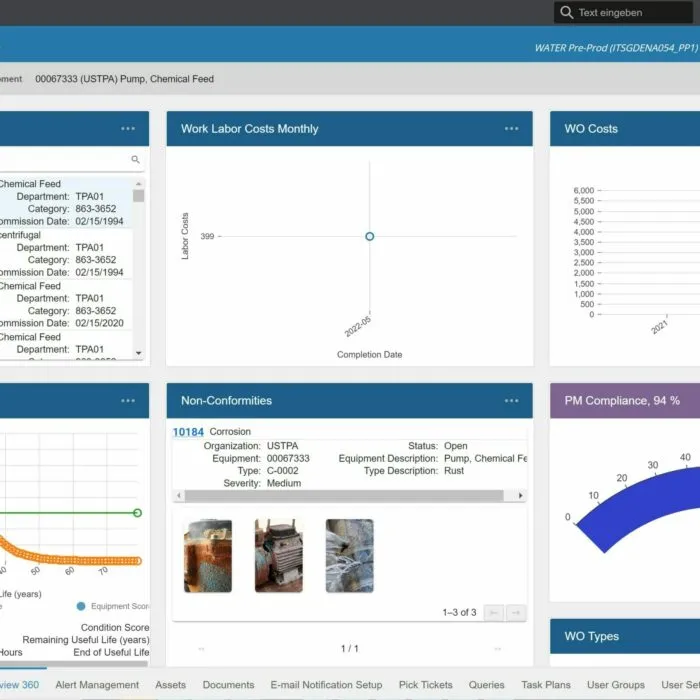This screenshot has width=700, height=700.
Task: Open the pump motor photo thumbnail
Action: [x=279, y=556]
